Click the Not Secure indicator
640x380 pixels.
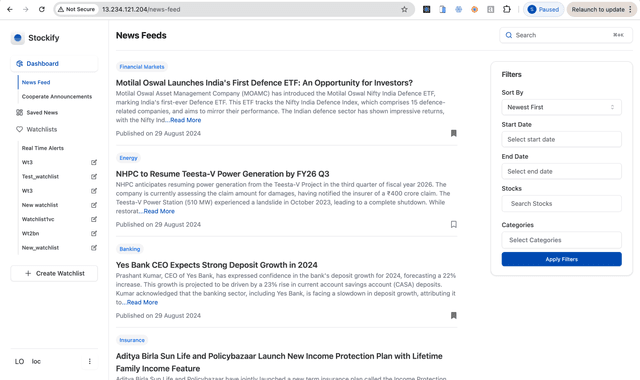(76, 9)
